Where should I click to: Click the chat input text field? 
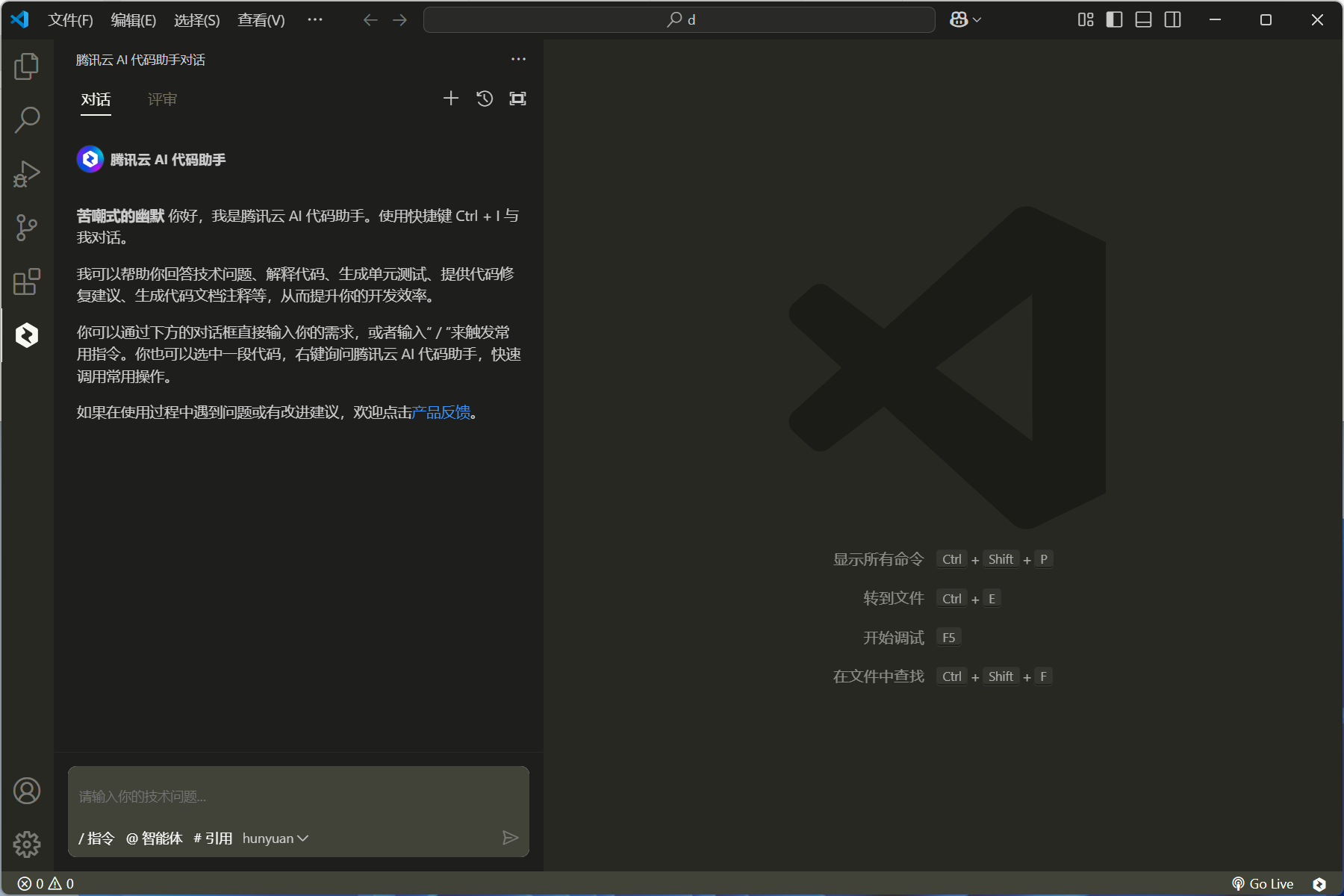click(x=299, y=797)
